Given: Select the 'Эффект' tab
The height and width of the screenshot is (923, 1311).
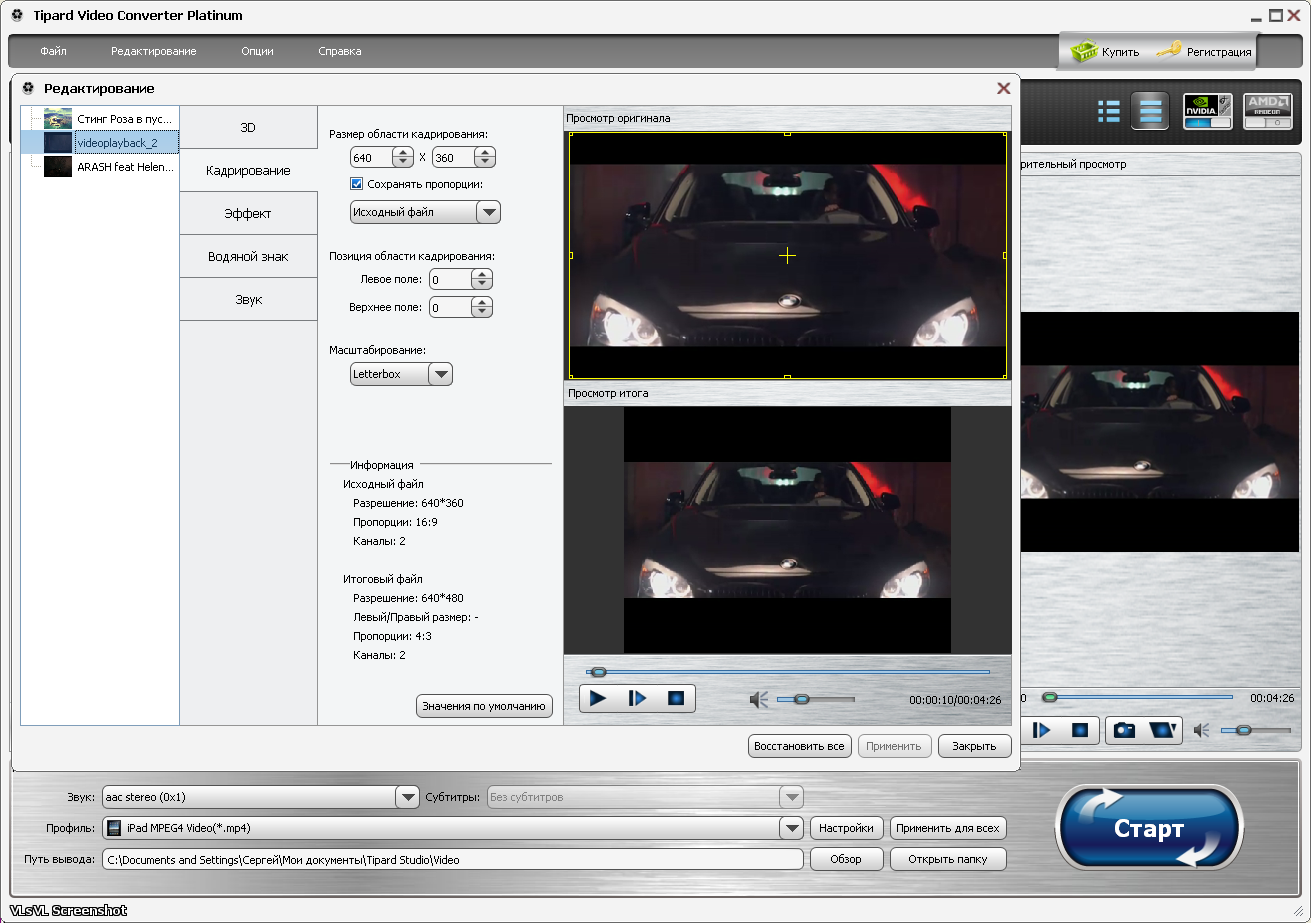Looking at the screenshot, I should (x=248, y=214).
